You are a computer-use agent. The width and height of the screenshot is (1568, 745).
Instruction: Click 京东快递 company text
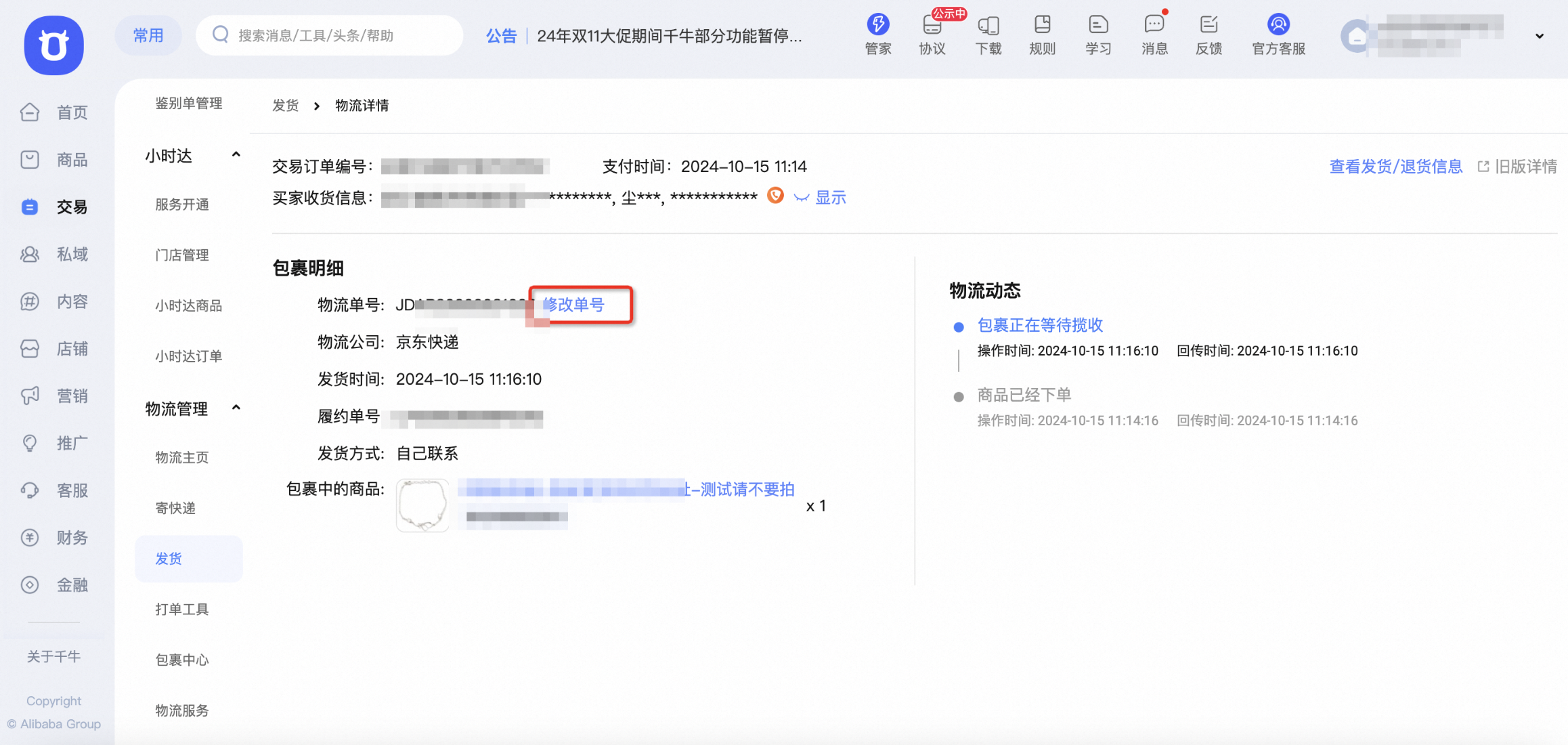coord(427,342)
